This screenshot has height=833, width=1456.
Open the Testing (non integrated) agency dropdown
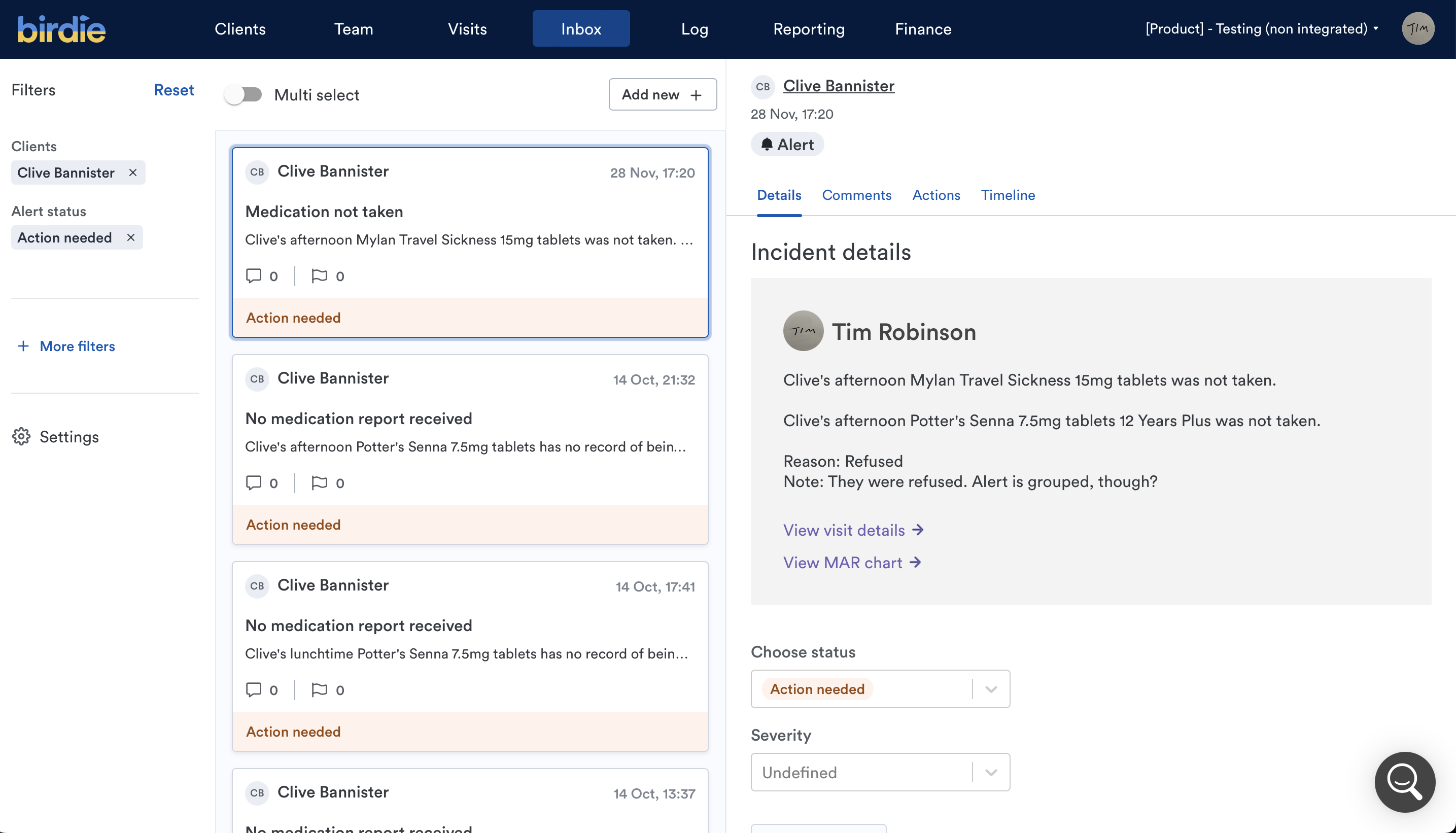click(1262, 28)
